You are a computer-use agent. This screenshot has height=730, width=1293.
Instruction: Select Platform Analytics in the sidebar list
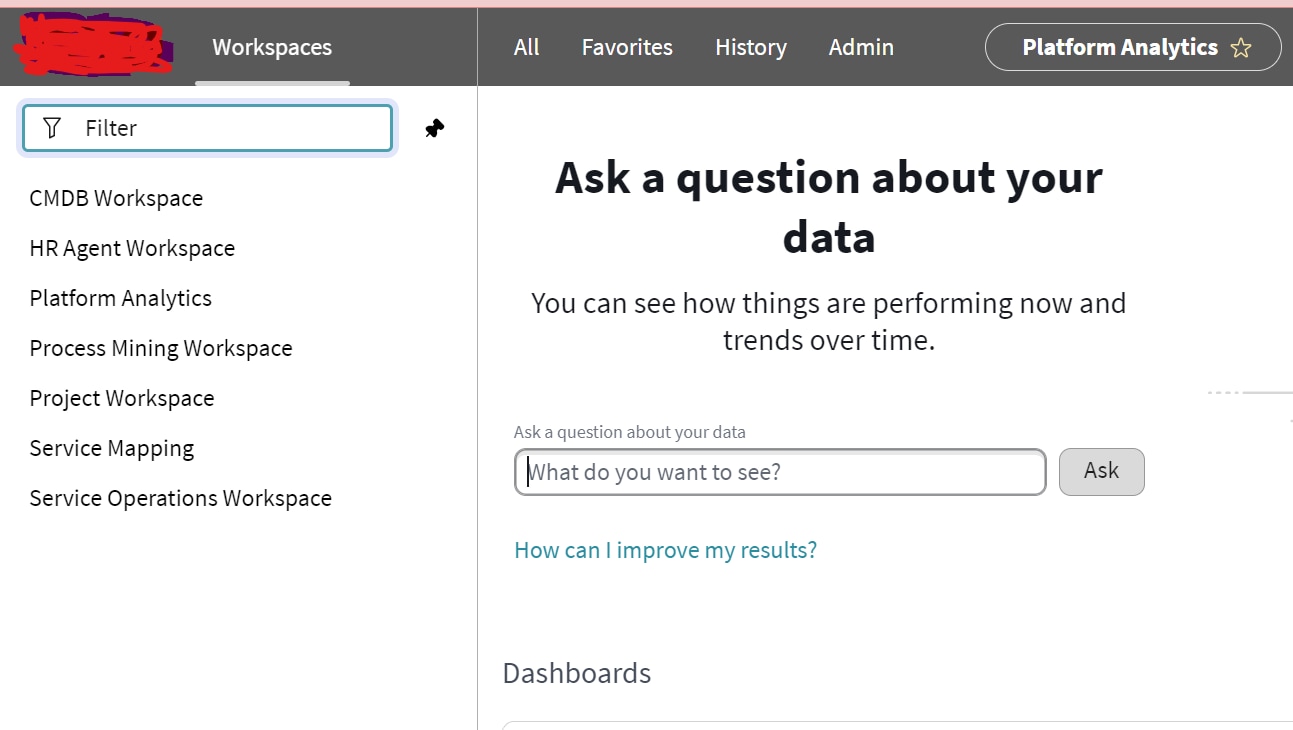coord(120,297)
